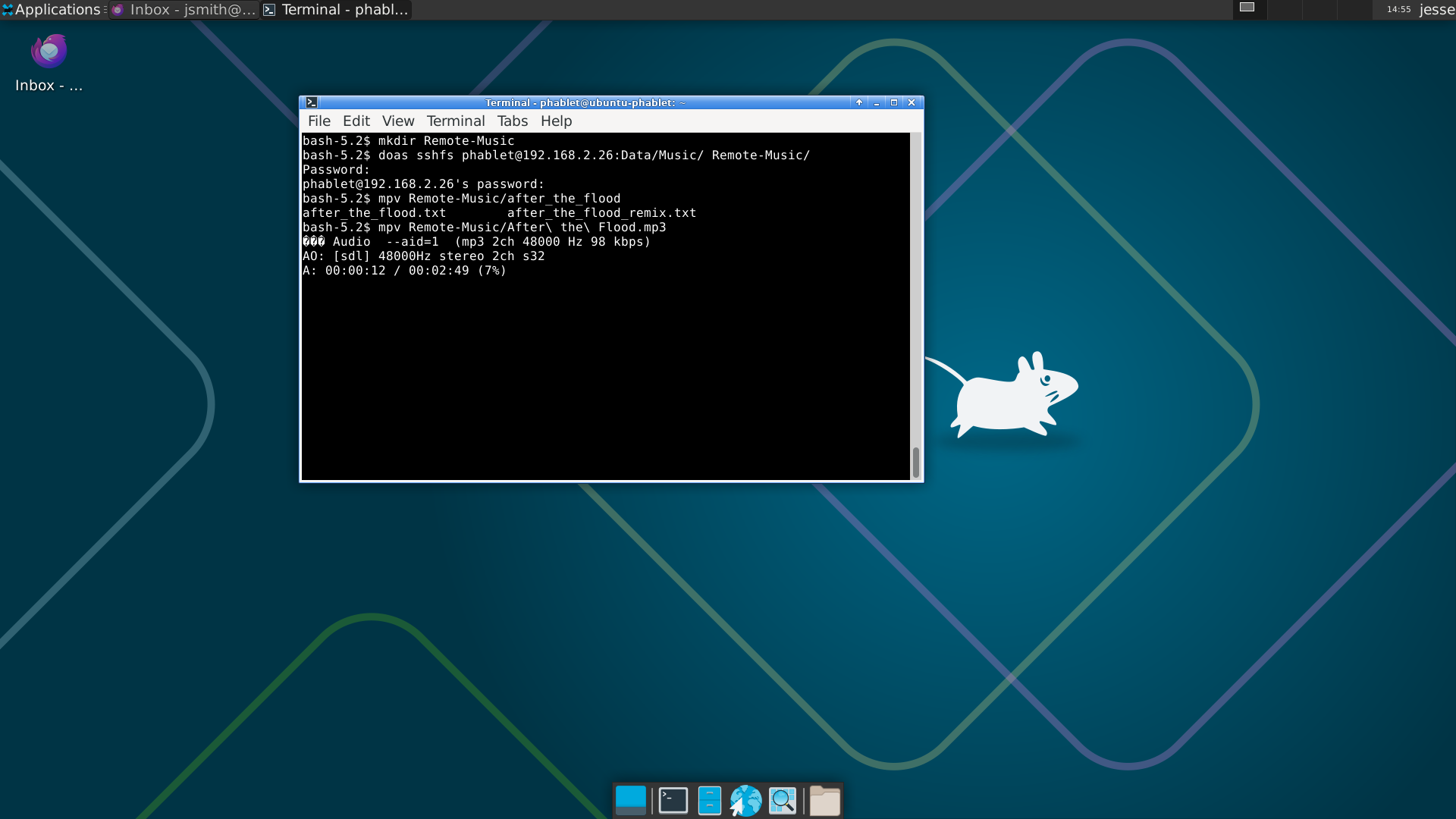Launch the Web Browser globe icon
Viewport: 1456px width, 819px height.
click(x=745, y=801)
